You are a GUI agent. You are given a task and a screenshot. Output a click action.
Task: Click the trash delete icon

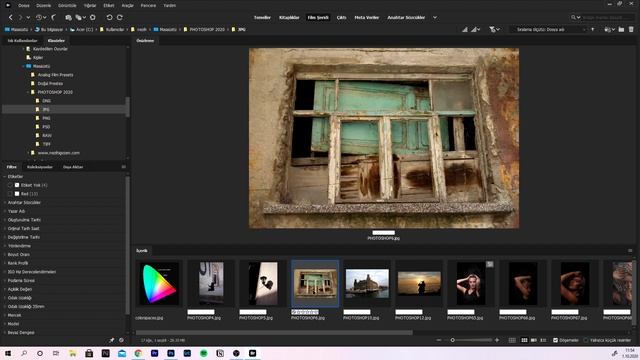tap(631, 29)
